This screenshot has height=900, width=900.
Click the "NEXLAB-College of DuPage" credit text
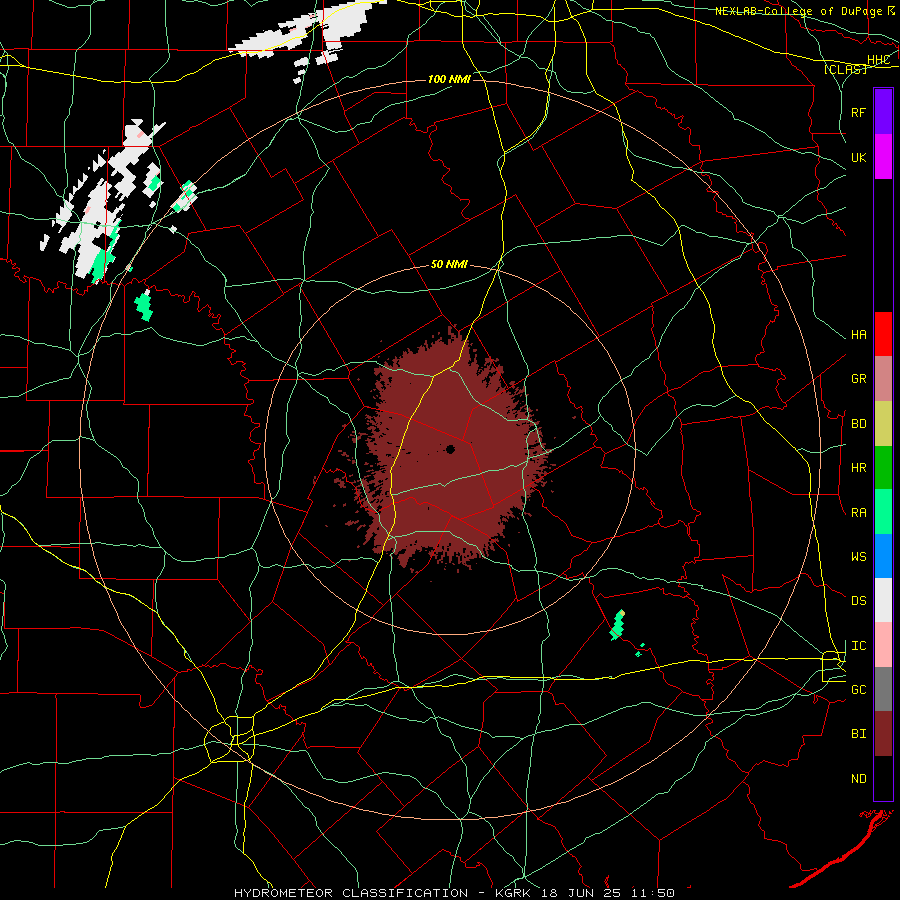tap(798, 11)
